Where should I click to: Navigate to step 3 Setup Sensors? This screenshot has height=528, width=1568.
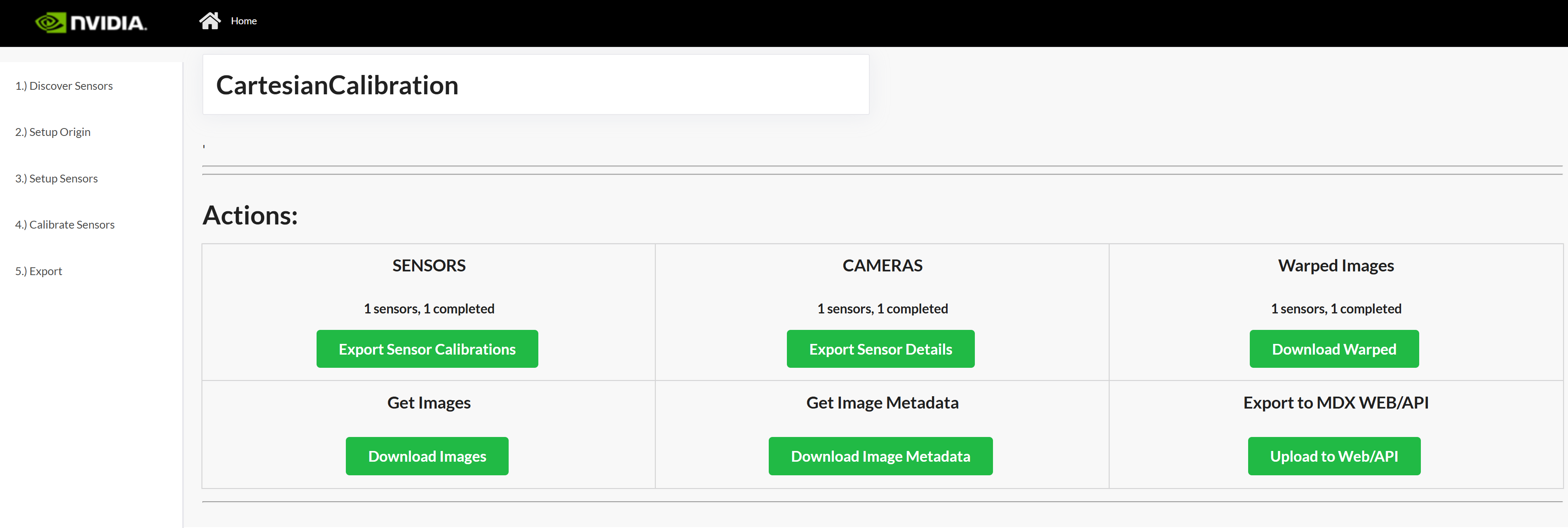point(56,178)
